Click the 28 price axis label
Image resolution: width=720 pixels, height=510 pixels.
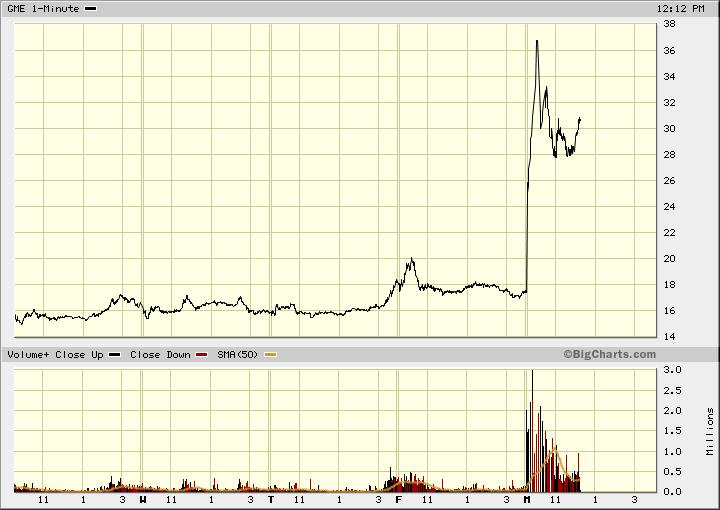point(669,155)
